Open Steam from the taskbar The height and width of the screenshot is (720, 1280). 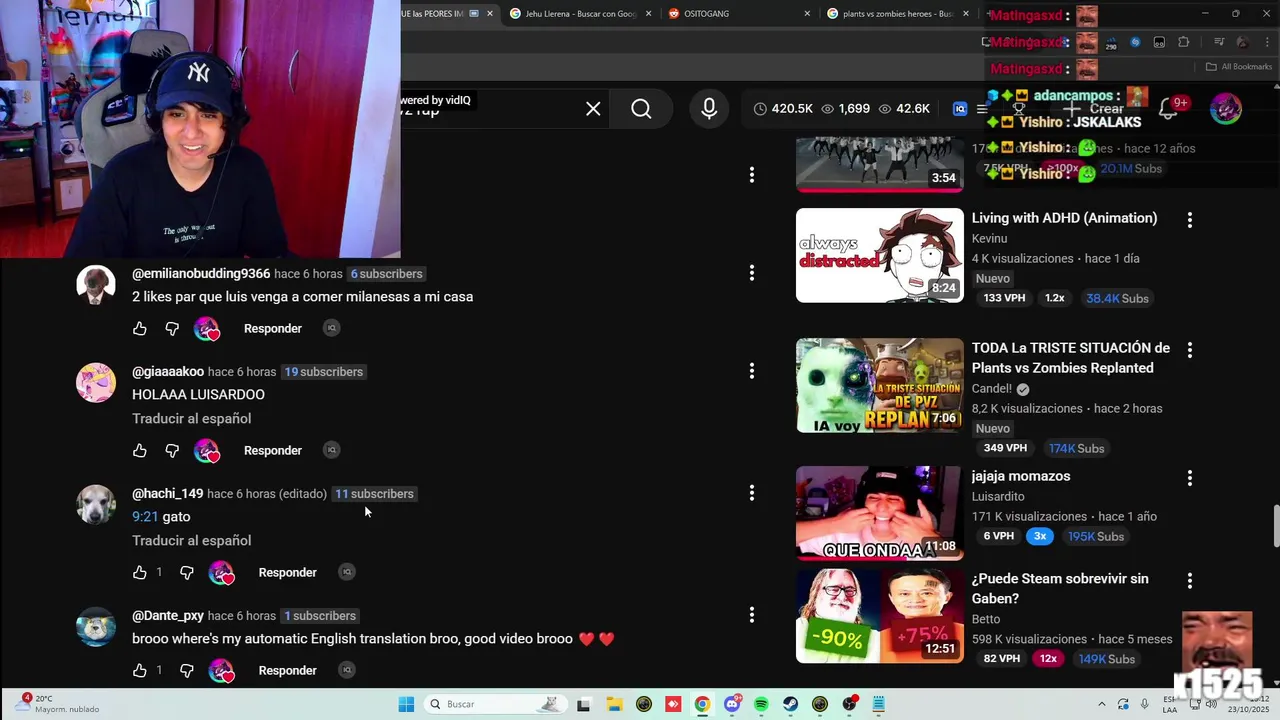(x=790, y=704)
